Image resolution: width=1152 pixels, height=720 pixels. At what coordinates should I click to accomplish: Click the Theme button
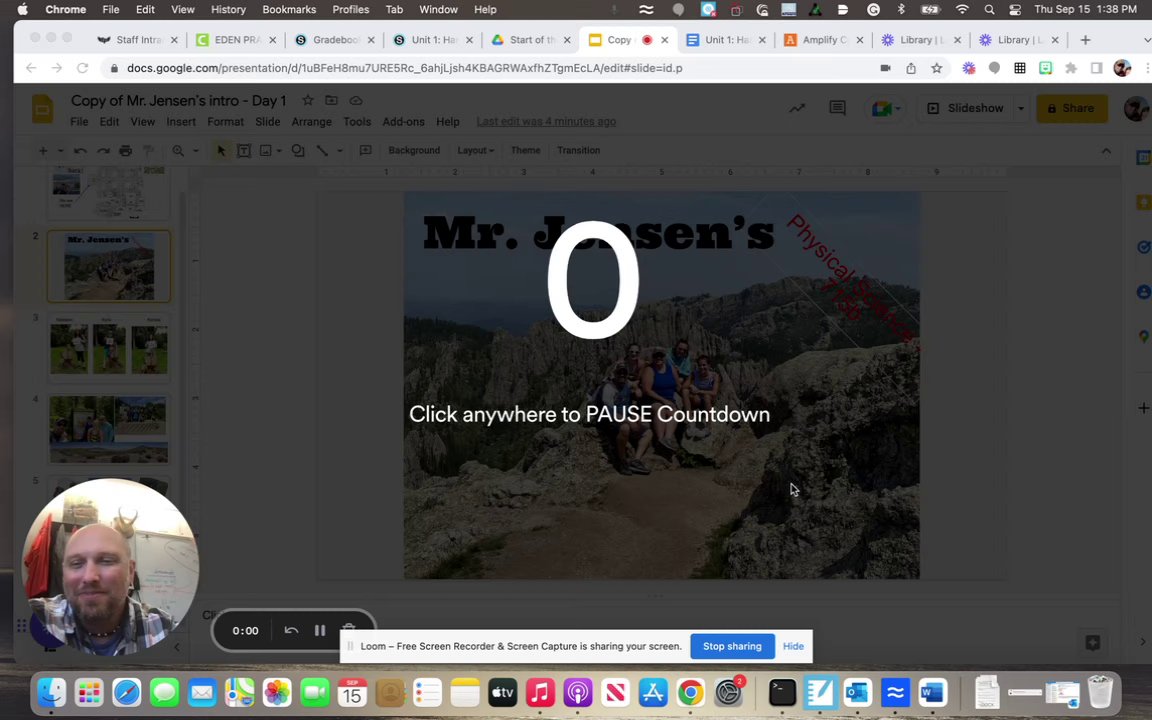[x=525, y=151]
